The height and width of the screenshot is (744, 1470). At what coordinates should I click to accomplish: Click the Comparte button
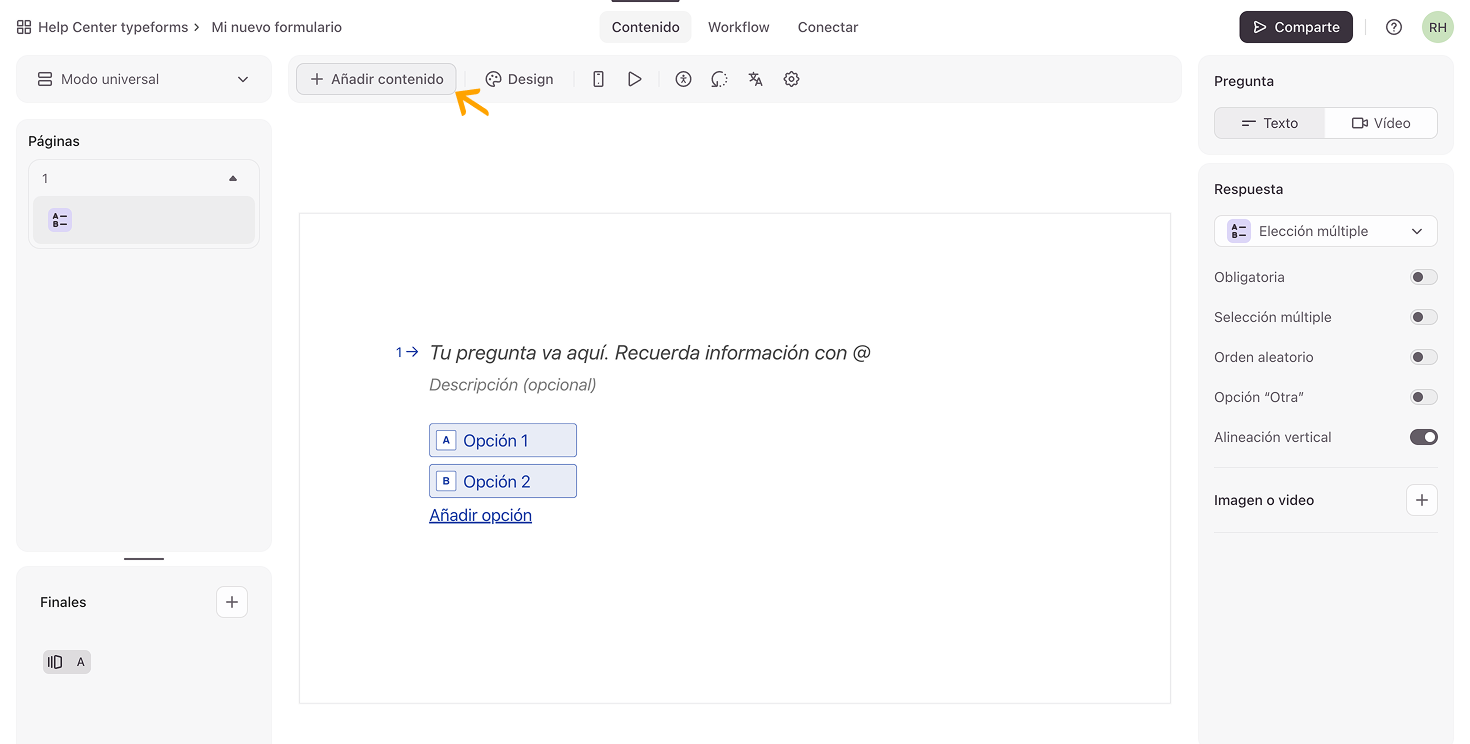click(1296, 27)
